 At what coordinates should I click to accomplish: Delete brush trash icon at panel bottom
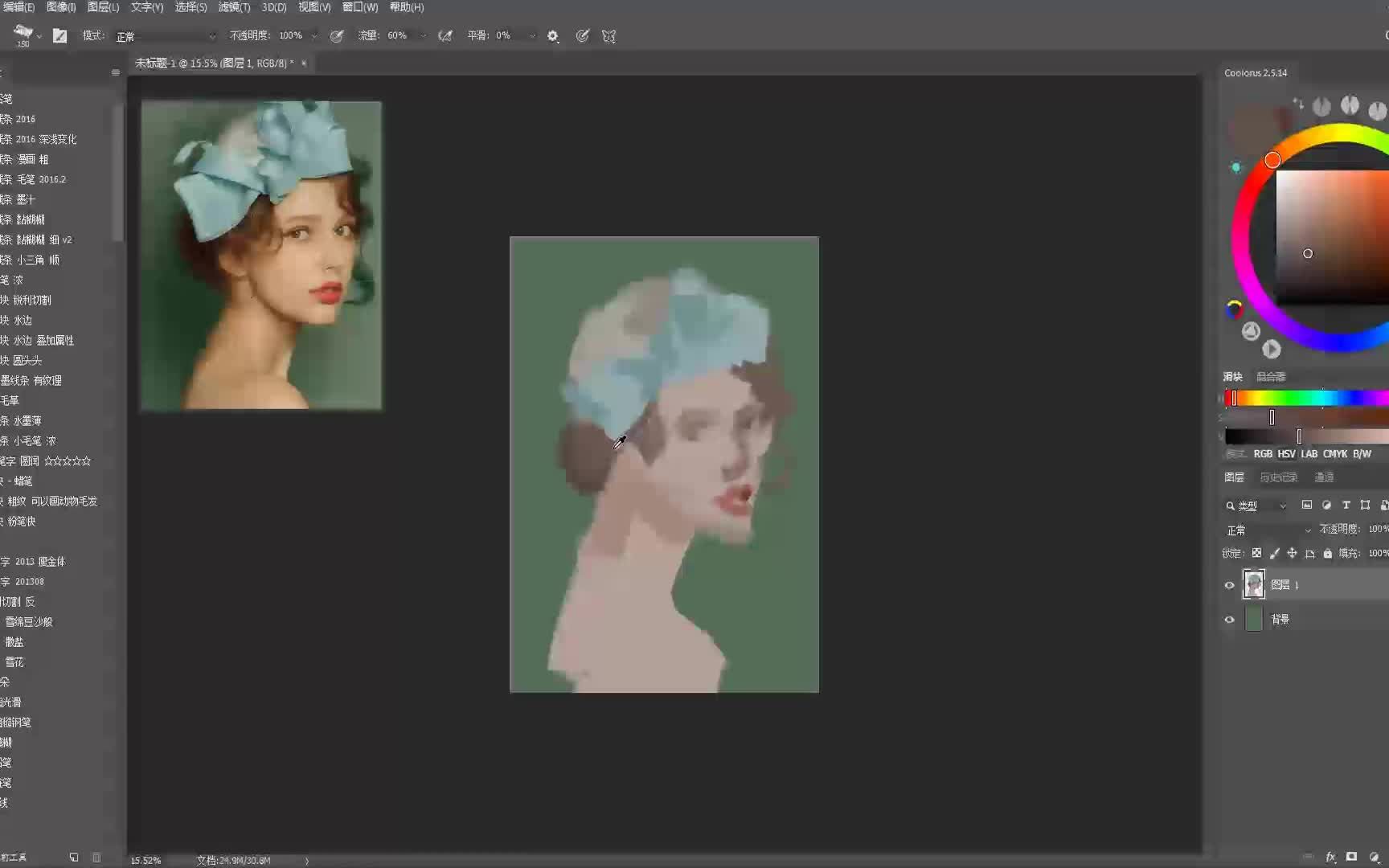tap(96, 858)
